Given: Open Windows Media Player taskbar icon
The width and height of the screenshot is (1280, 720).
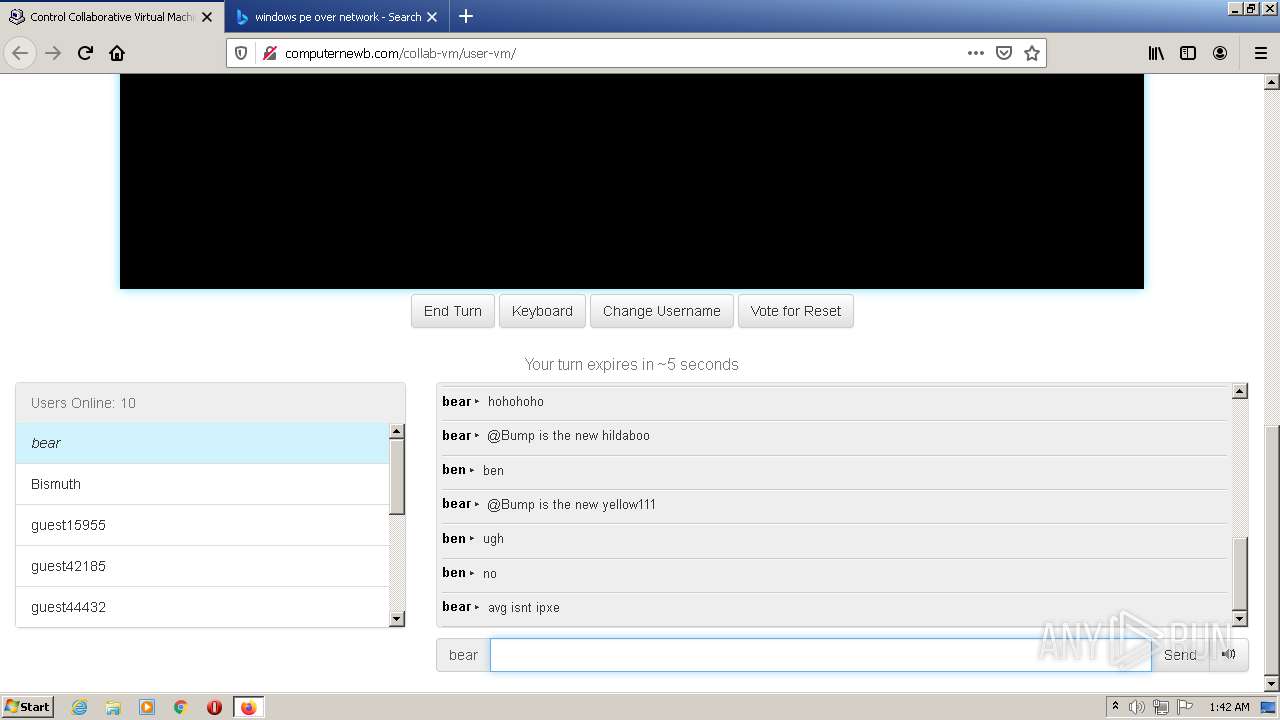Looking at the screenshot, I should point(147,707).
